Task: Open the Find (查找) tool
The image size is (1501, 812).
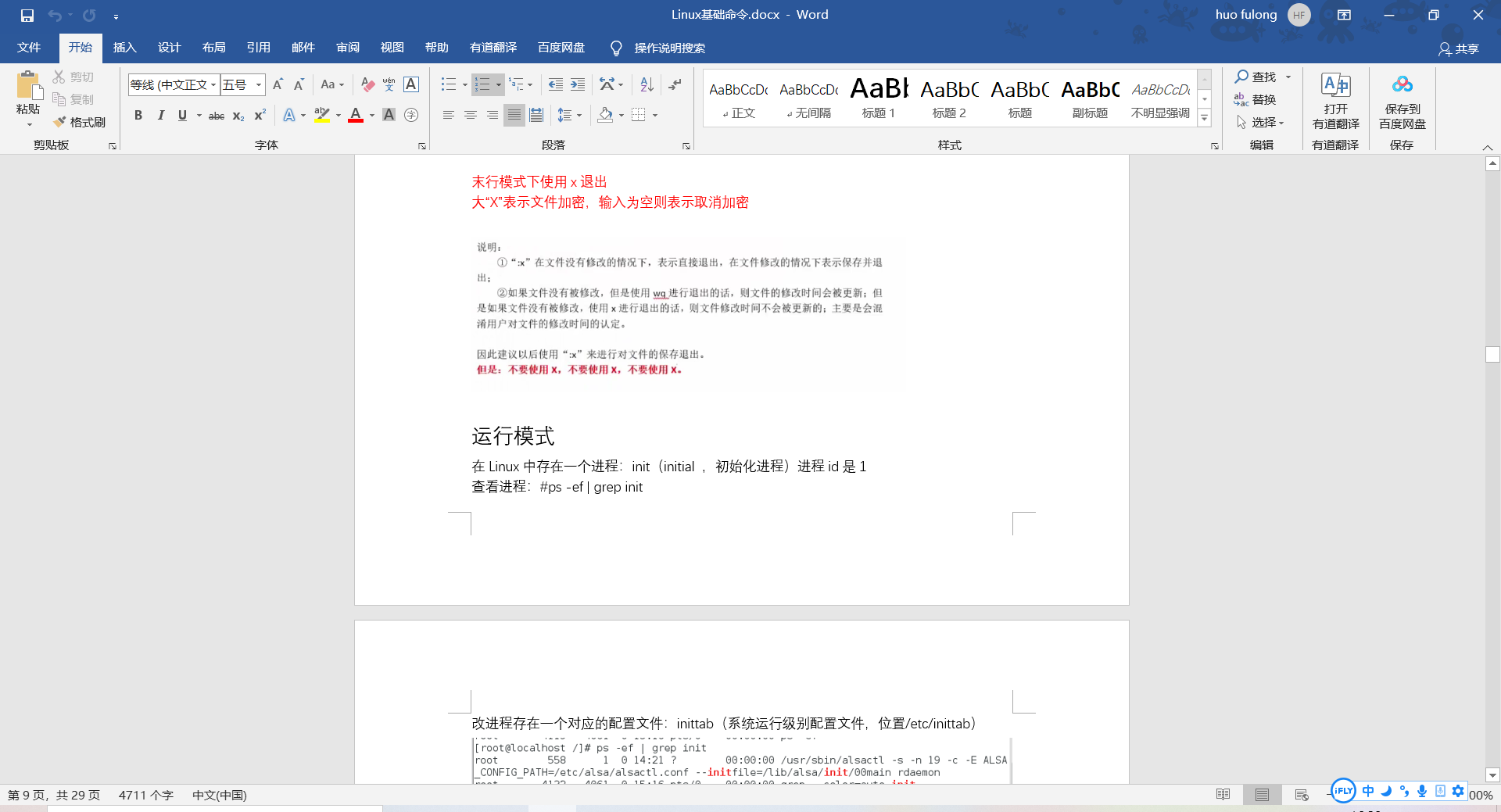Action: pos(1257,77)
